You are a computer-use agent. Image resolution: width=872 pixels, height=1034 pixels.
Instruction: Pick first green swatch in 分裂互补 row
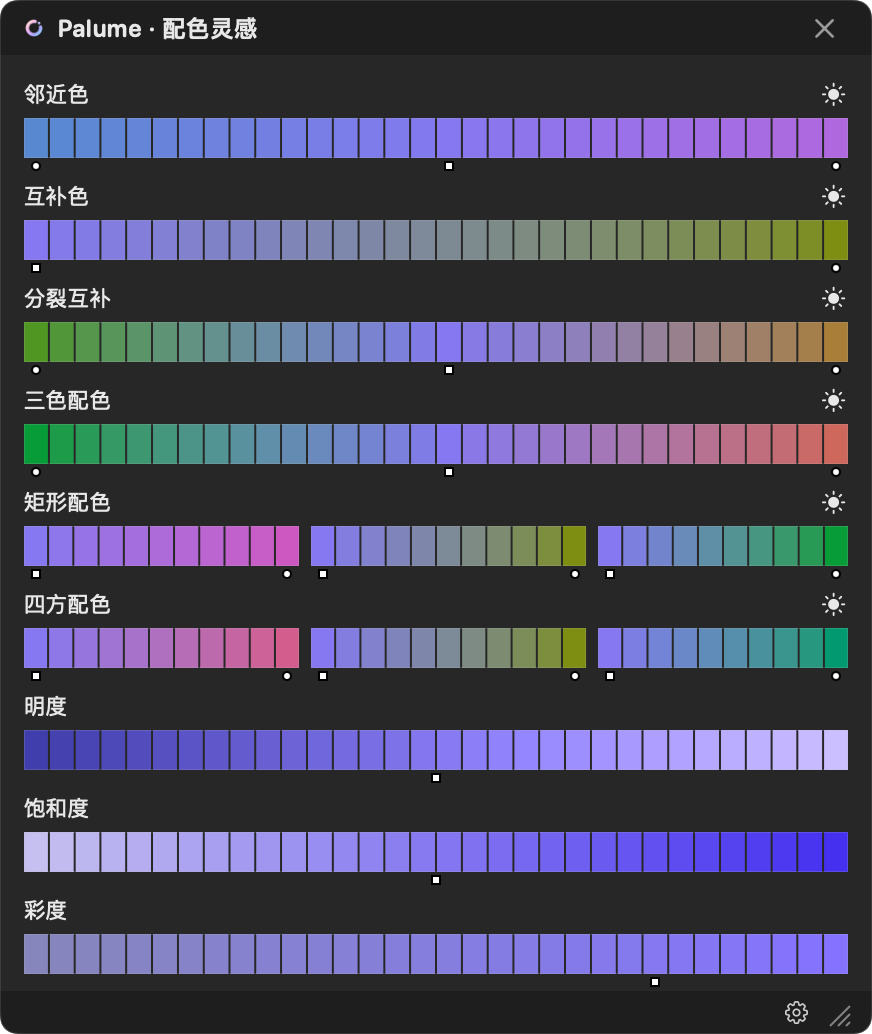(36, 342)
